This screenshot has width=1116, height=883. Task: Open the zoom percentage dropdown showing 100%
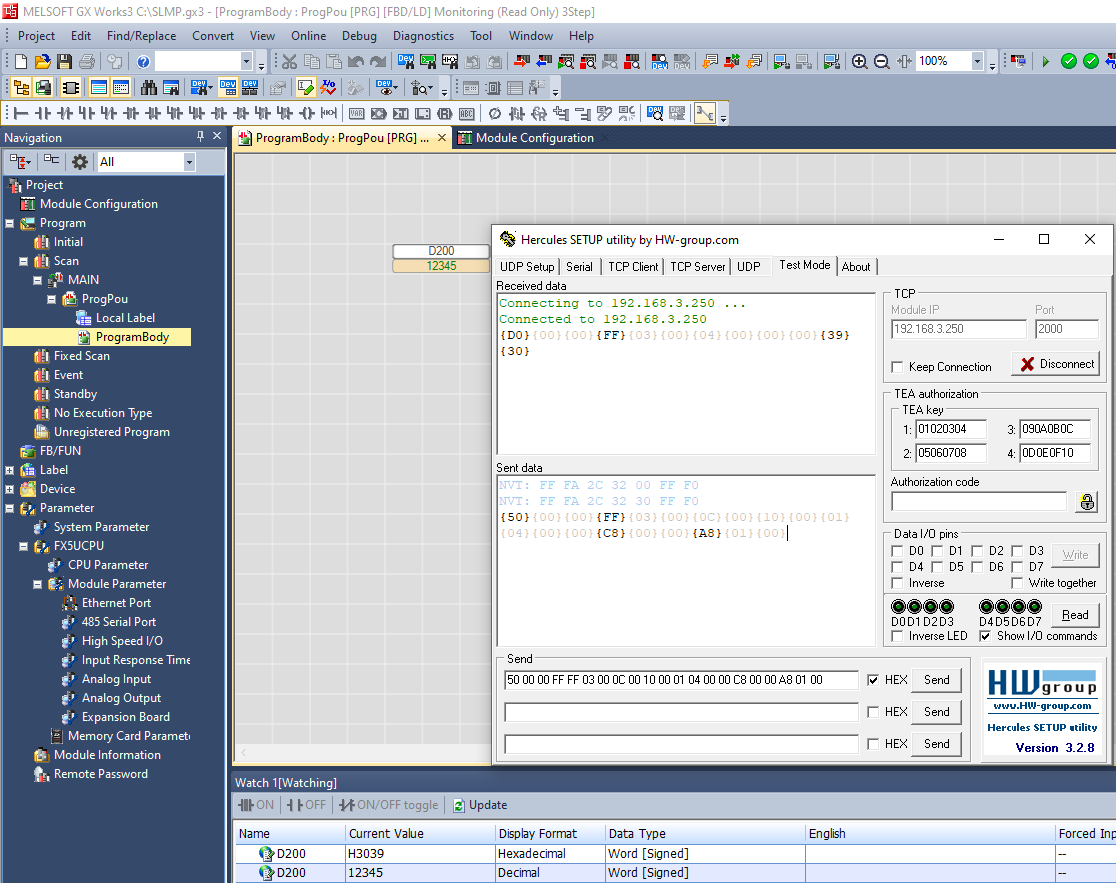click(x=976, y=62)
